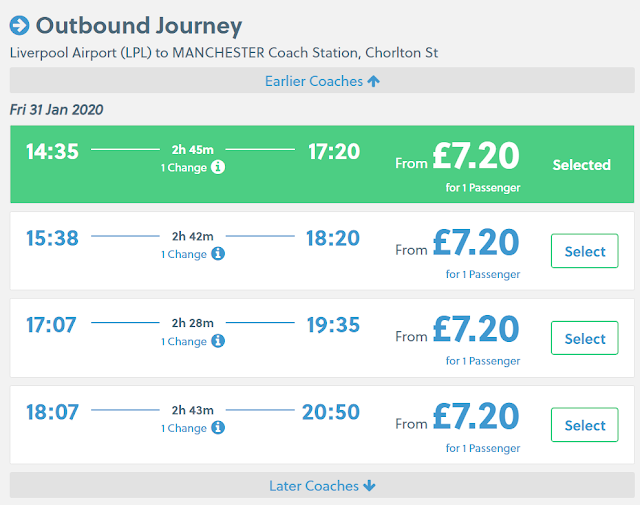The image size is (640, 505).
Task: View 1 Change details for 17:07 coach
Action: [184, 342]
